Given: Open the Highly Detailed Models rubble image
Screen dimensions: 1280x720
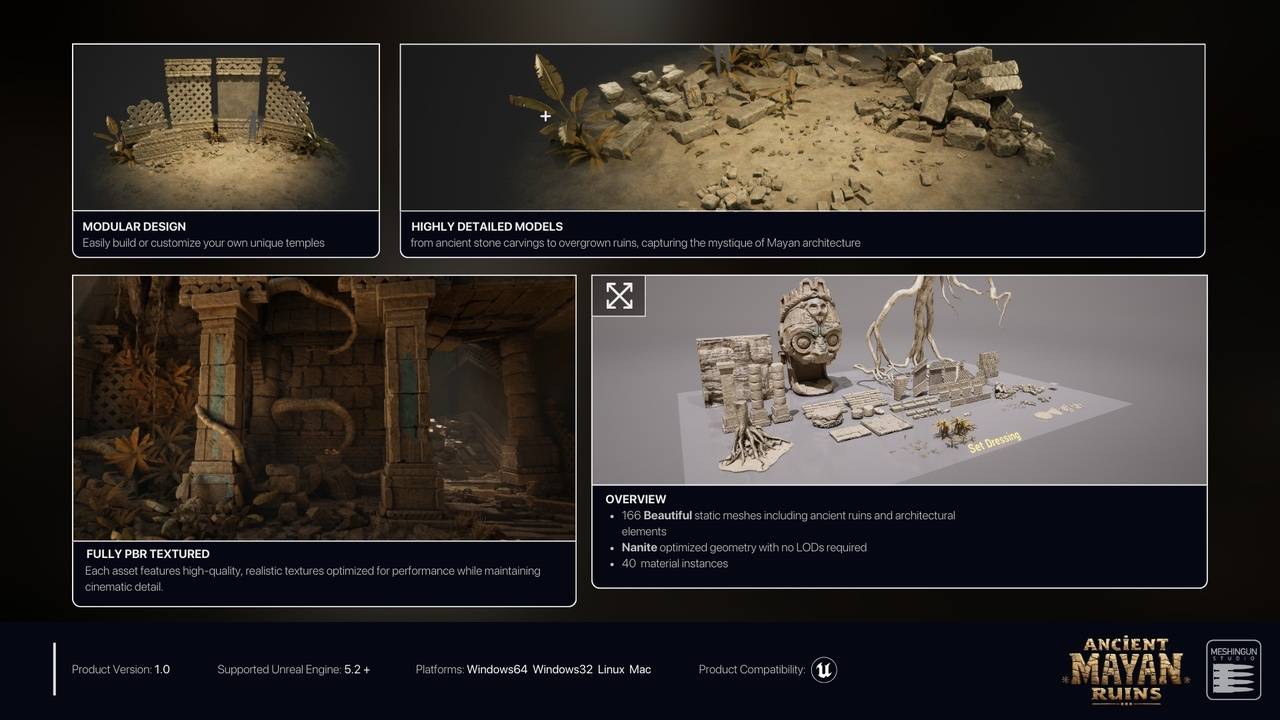Looking at the screenshot, I should [802, 127].
